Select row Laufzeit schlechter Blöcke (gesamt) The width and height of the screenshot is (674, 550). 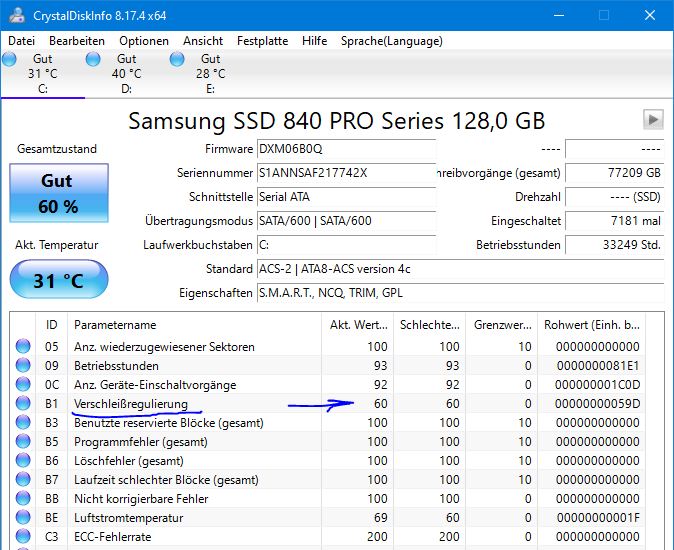pos(328,479)
